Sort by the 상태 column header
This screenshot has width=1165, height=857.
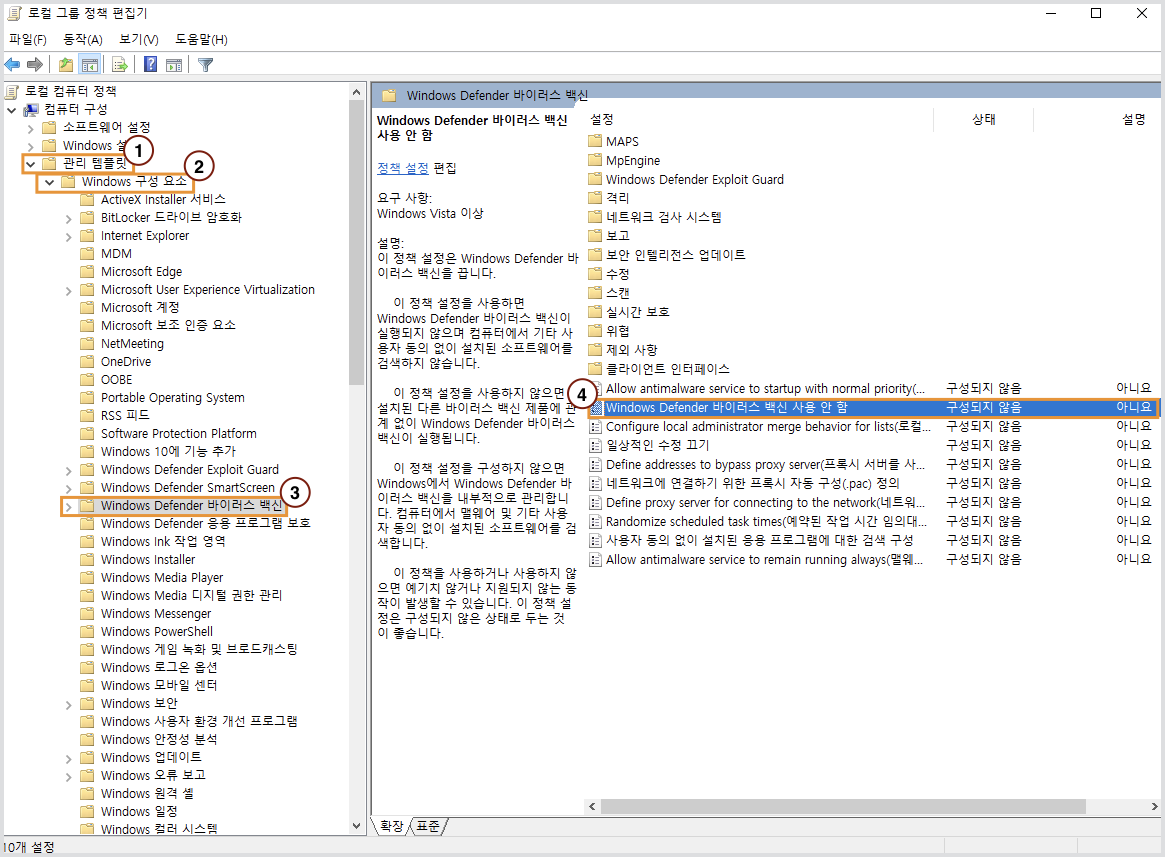point(984,119)
